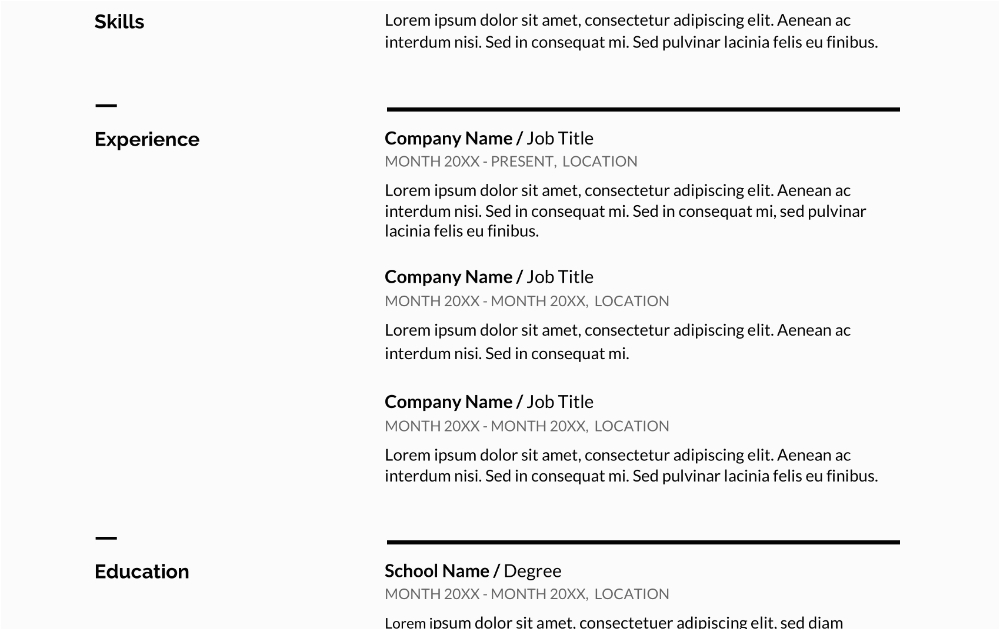Click the paragraph under the third job
Viewport: 1000px width, 630px height.
[630, 466]
